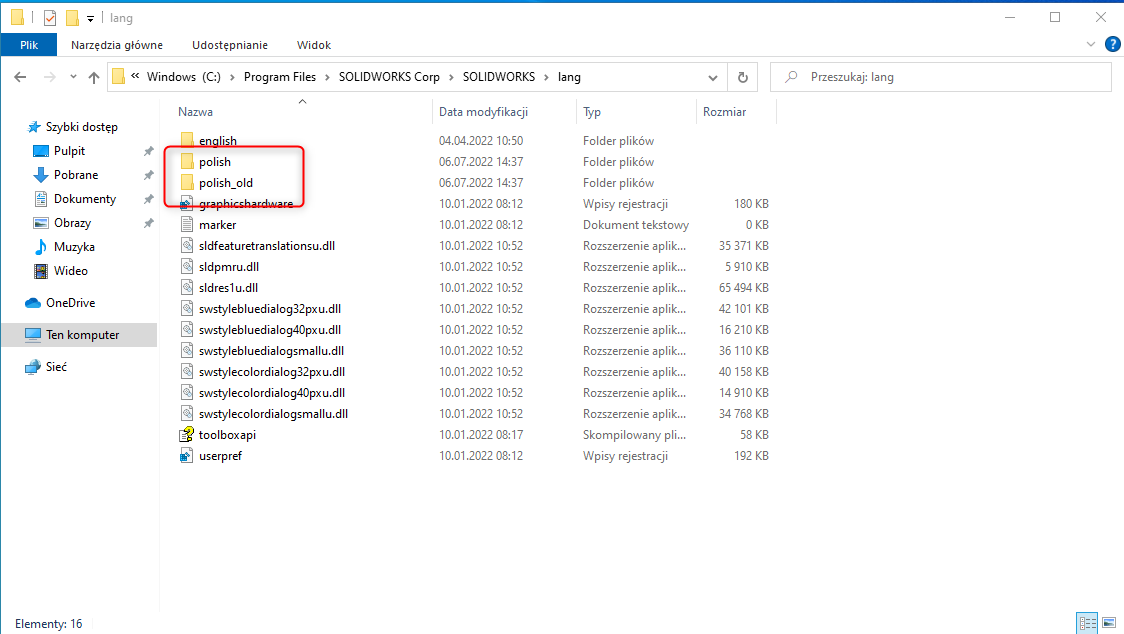The width and height of the screenshot is (1124, 634).
Task: Open Pobrane downloads folder
Action: (x=75, y=175)
